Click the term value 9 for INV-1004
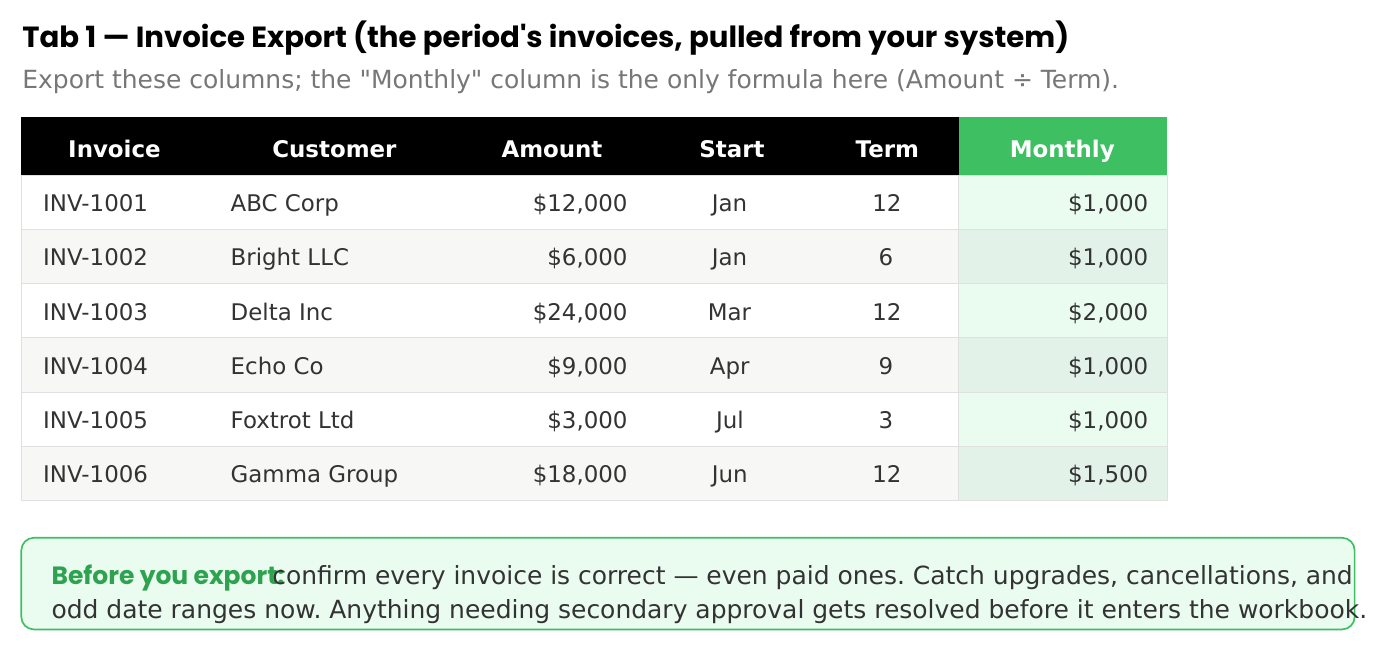Image resolution: width=1385 pixels, height=651 pixels. coord(886,366)
